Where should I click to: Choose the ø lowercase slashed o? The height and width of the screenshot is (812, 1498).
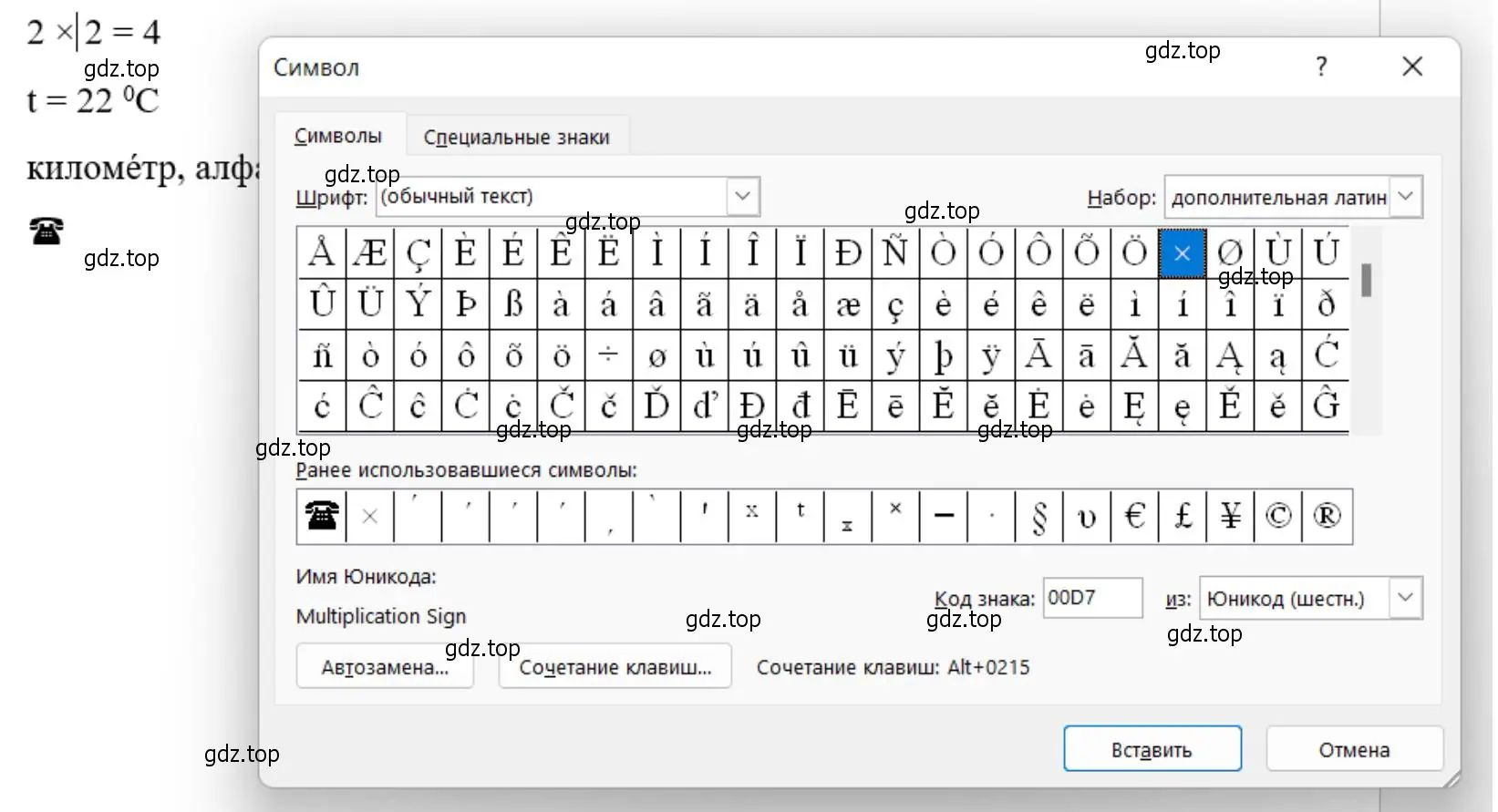[656, 355]
